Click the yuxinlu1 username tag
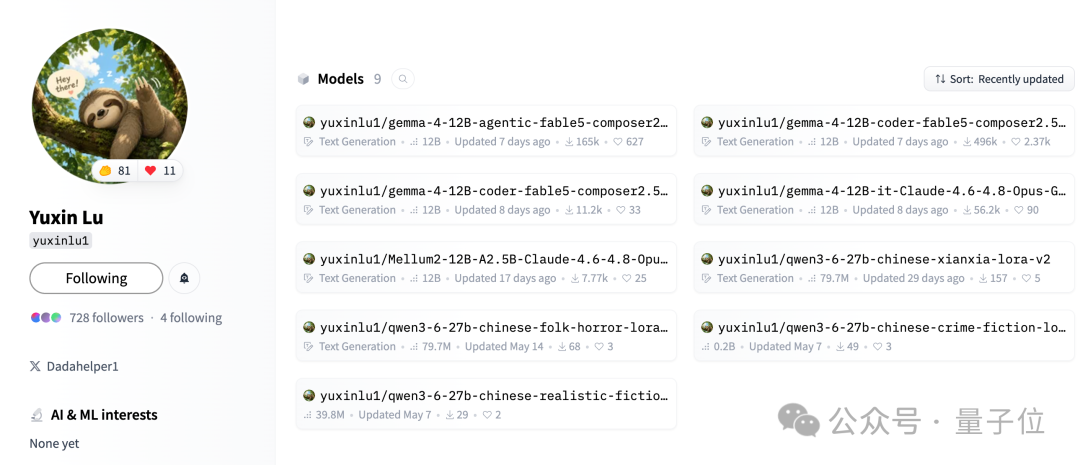This screenshot has width=1080, height=465. coord(61,240)
